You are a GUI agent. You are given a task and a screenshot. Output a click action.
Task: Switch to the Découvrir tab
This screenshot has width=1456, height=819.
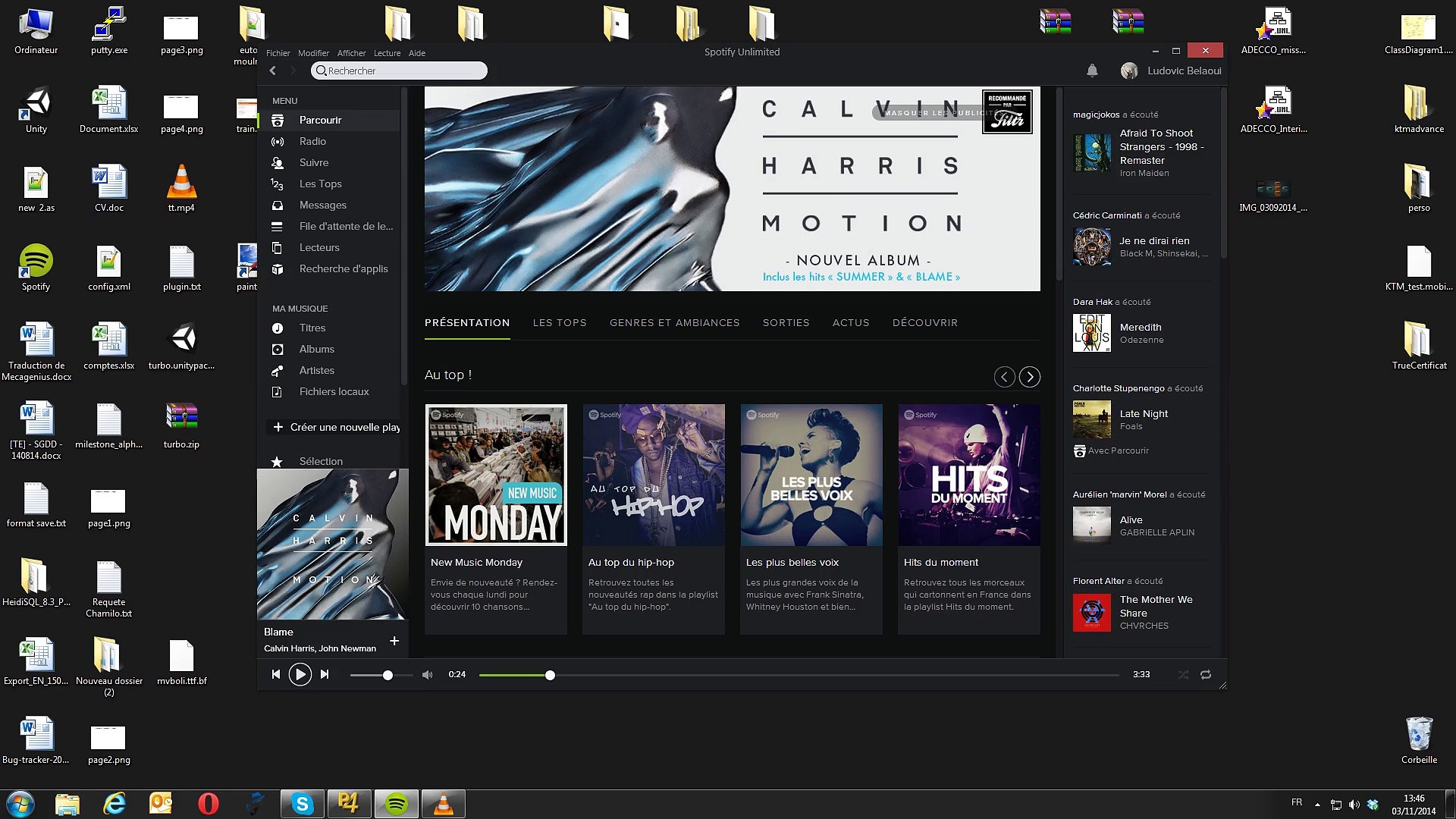coord(924,322)
